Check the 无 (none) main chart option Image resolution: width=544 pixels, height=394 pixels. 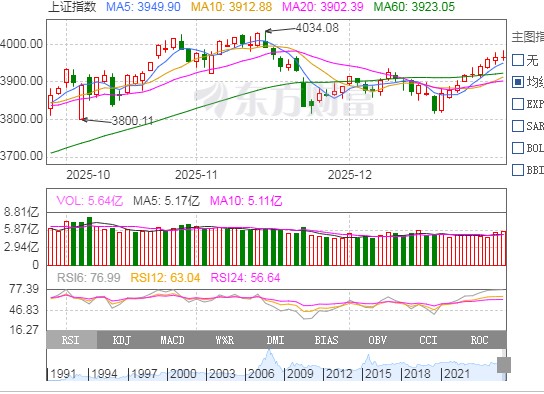pos(518,60)
